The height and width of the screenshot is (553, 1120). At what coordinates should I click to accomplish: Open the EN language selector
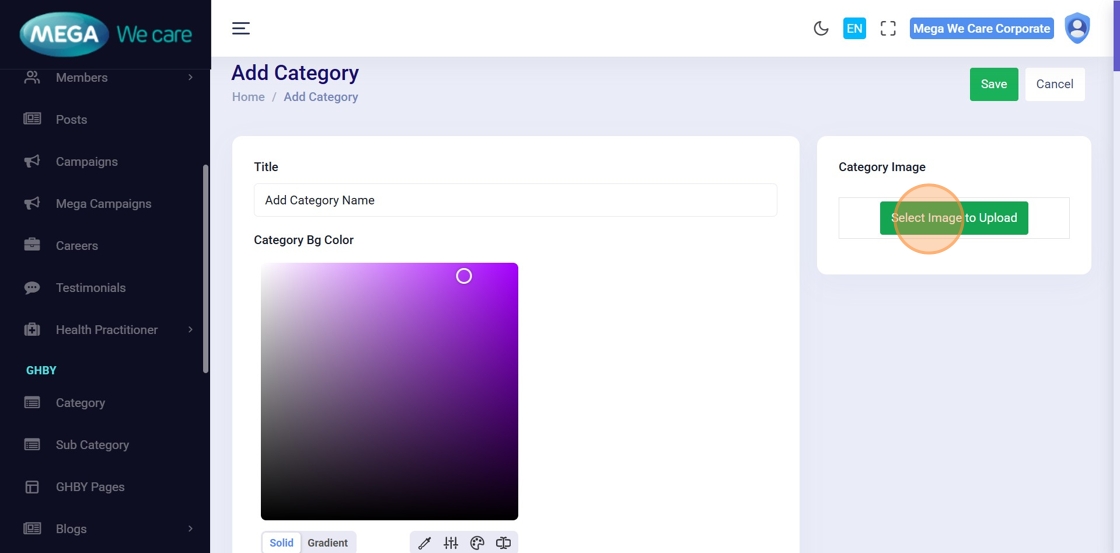click(854, 28)
